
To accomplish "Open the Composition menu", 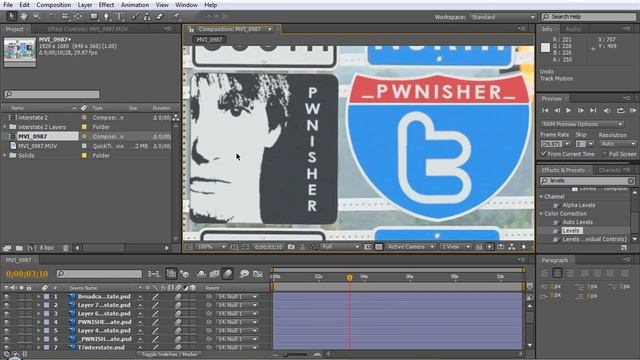I will [53, 5].
